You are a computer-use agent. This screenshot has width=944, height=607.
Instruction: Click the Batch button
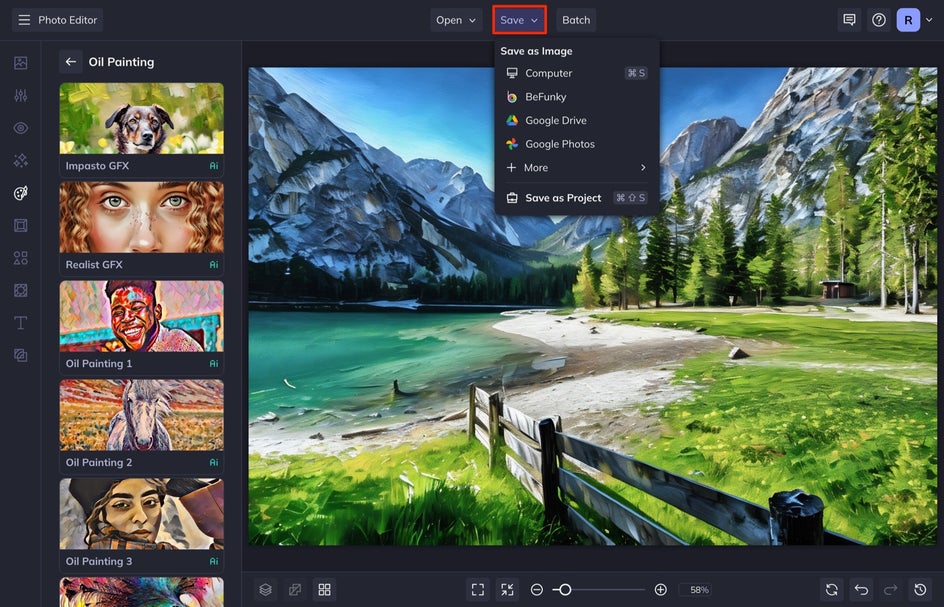pyautogui.click(x=576, y=20)
